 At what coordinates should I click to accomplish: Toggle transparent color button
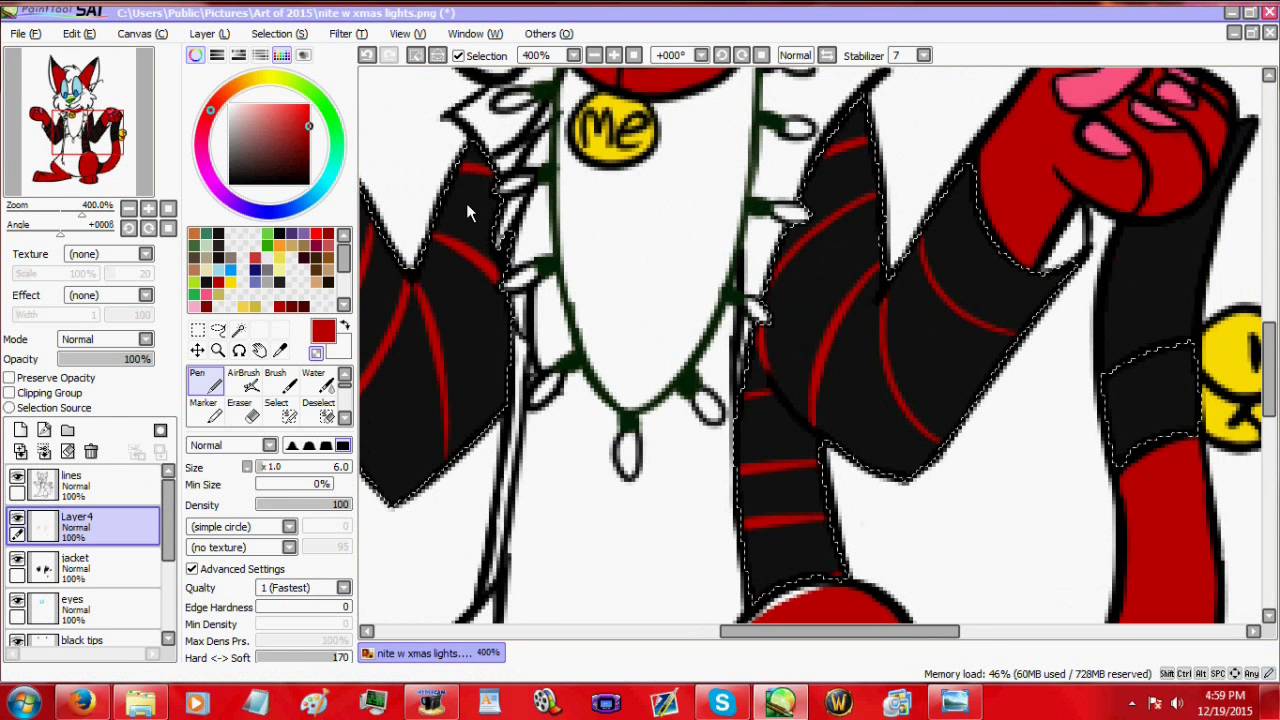(316, 353)
